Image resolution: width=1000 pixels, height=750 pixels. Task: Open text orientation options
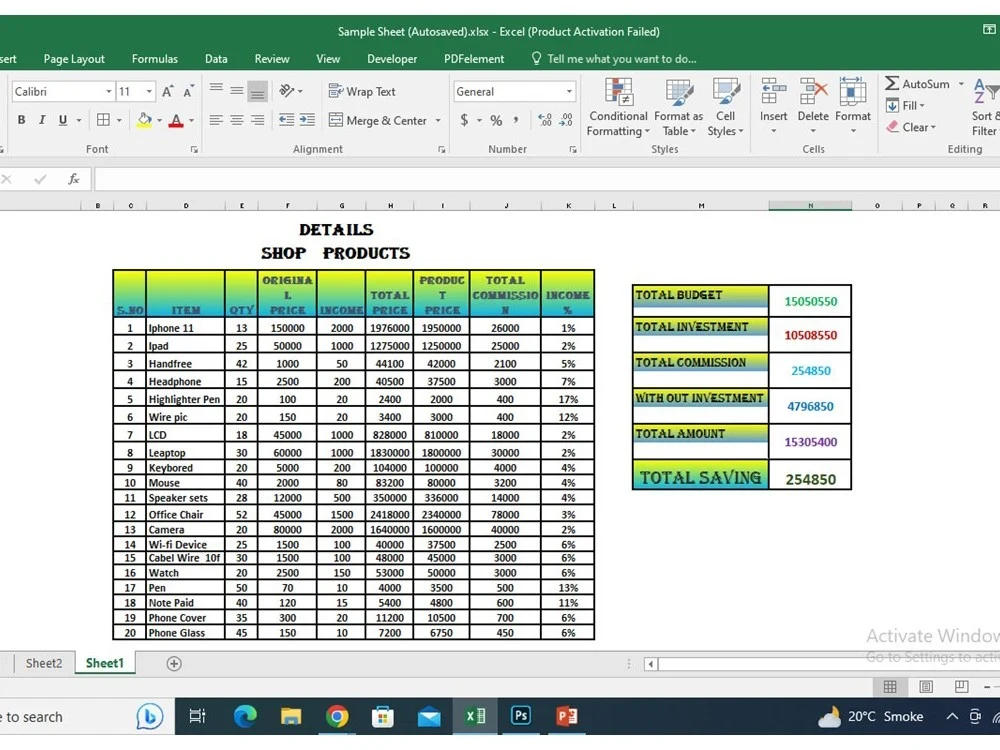[291, 91]
